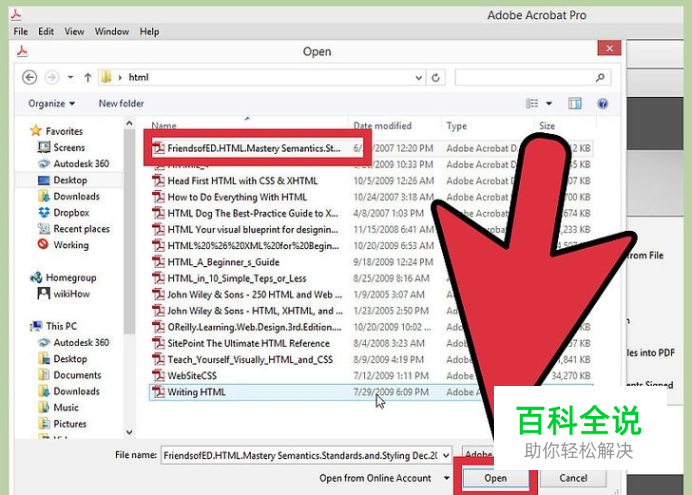Open the view options dropdown arrow
This screenshot has height=495, width=692.
click(x=549, y=104)
